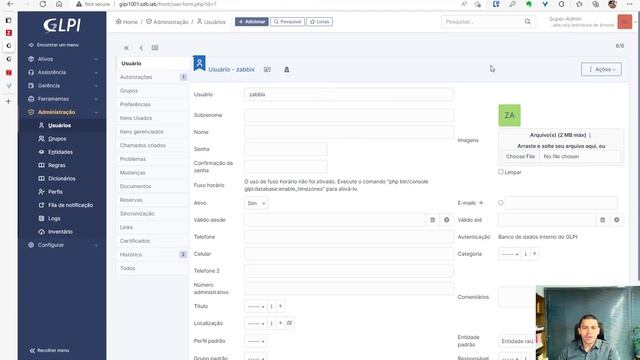Click add plus icon for Título
This screenshot has width=640, height=360.
(x=280, y=306)
